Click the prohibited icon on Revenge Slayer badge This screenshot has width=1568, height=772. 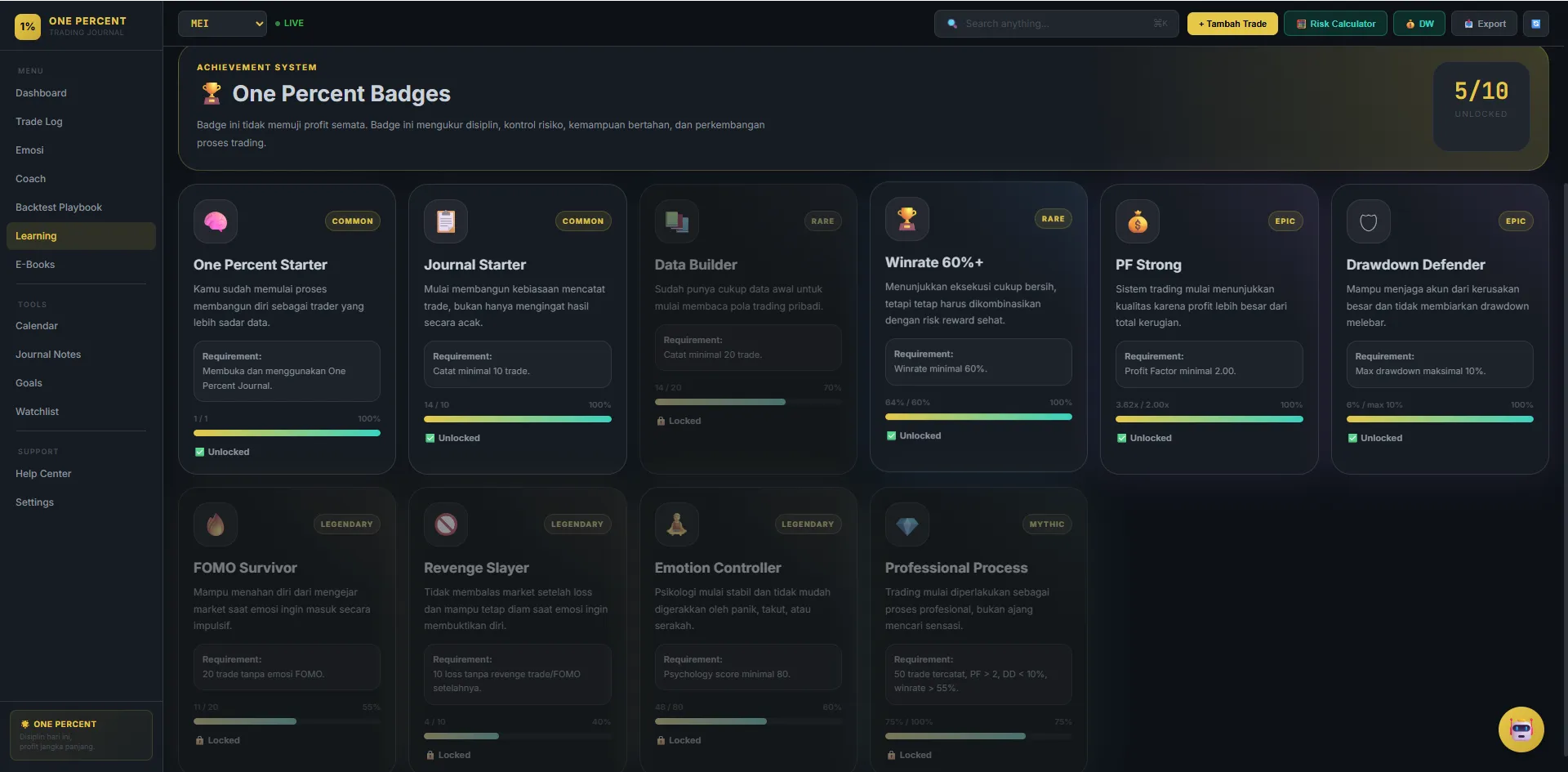coord(446,524)
